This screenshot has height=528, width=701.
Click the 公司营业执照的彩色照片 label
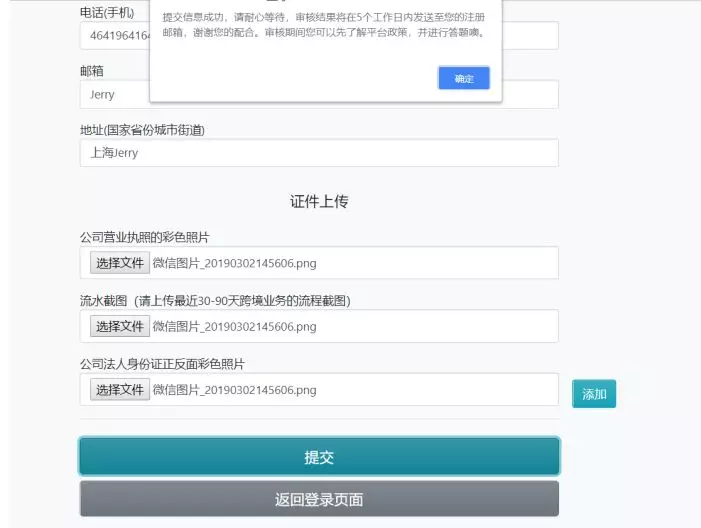click(x=144, y=237)
